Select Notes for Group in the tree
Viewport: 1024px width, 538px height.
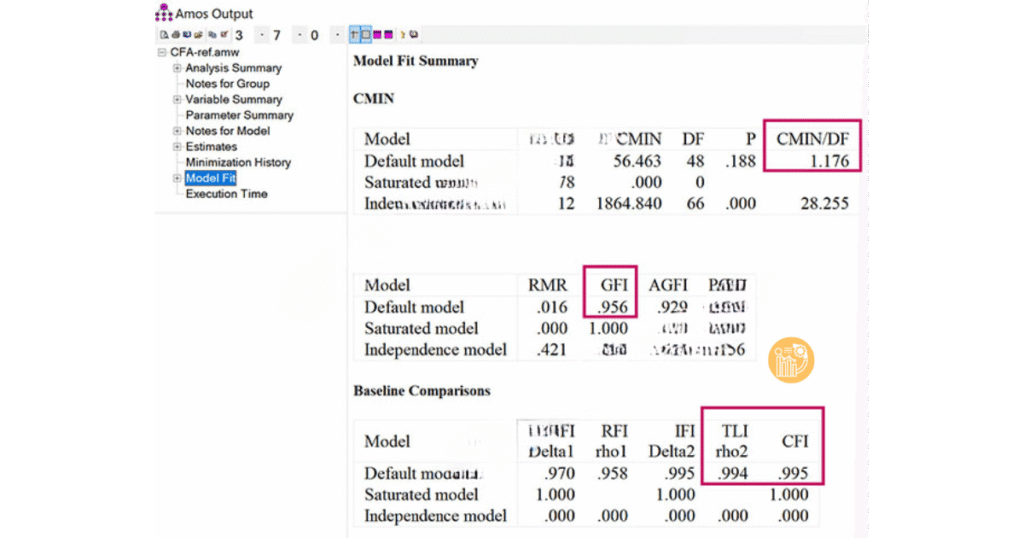pyautogui.click(x=227, y=84)
